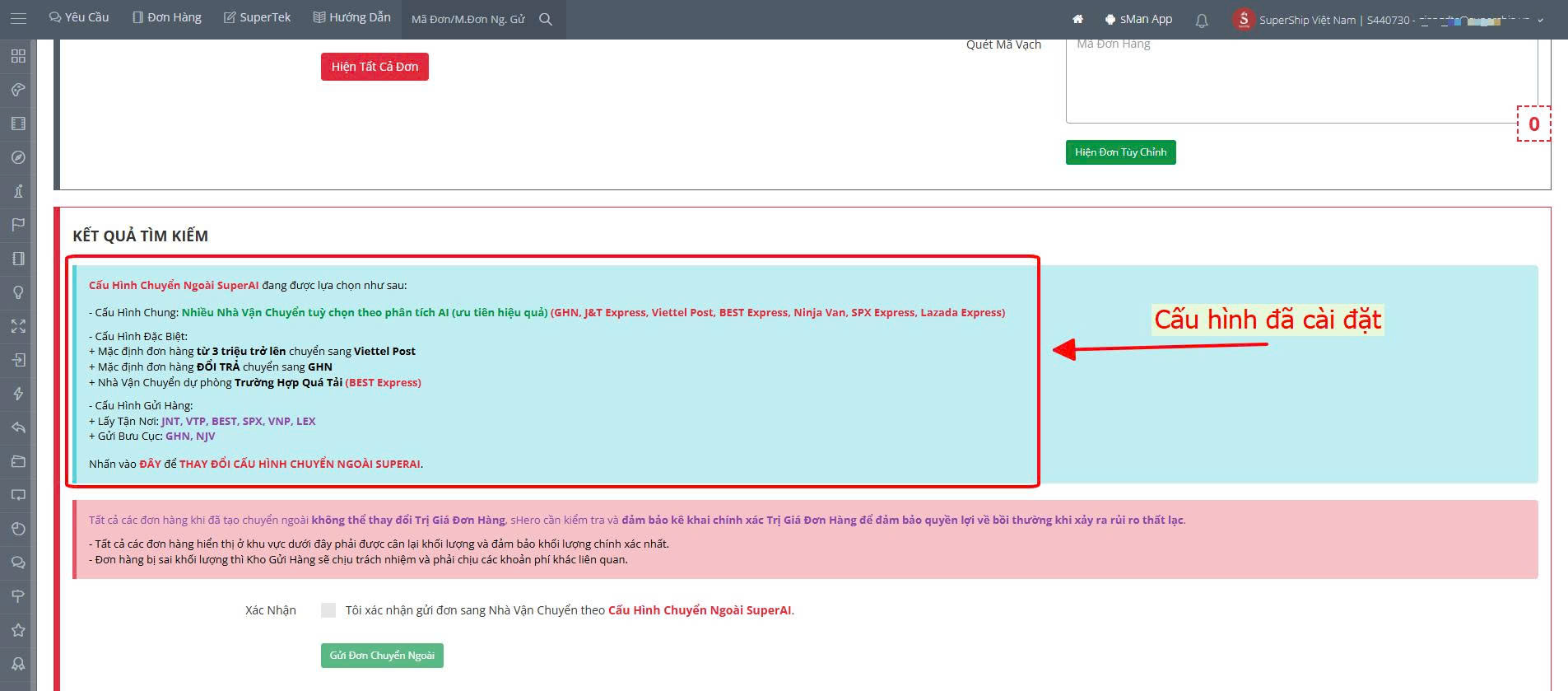Click the Hiện Đơn Tùy Chỉnh button
The height and width of the screenshot is (691, 1568).
tap(1120, 152)
